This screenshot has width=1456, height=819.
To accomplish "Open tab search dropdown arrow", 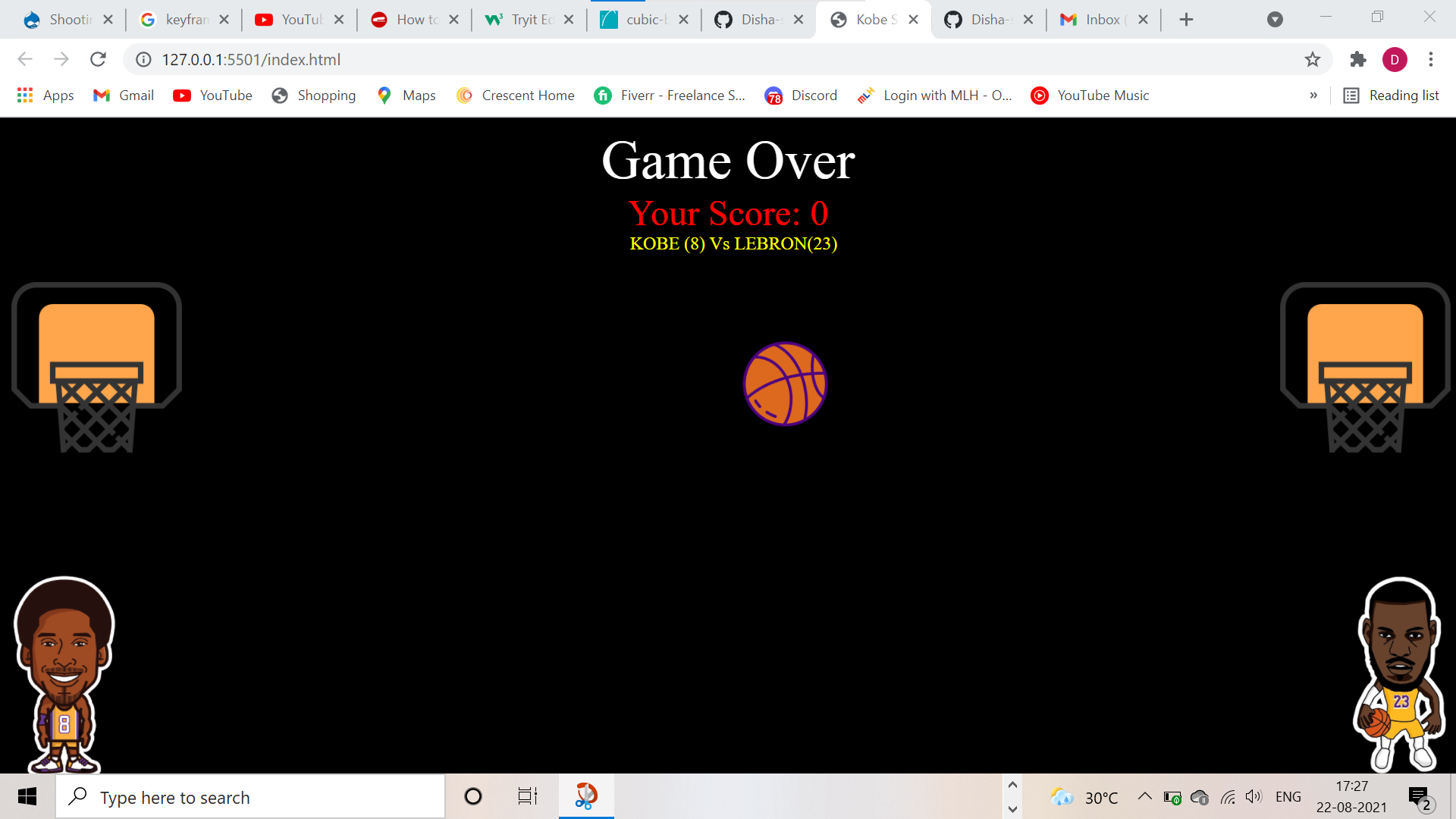I will (x=1275, y=20).
